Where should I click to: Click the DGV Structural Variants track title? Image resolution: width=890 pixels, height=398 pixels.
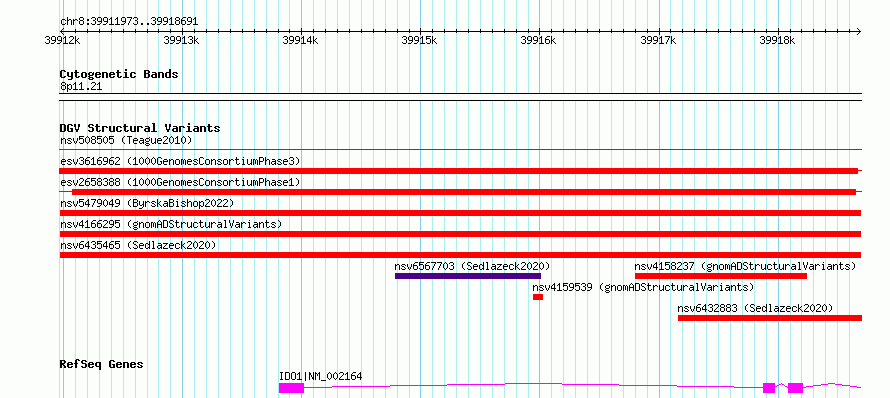140,128
